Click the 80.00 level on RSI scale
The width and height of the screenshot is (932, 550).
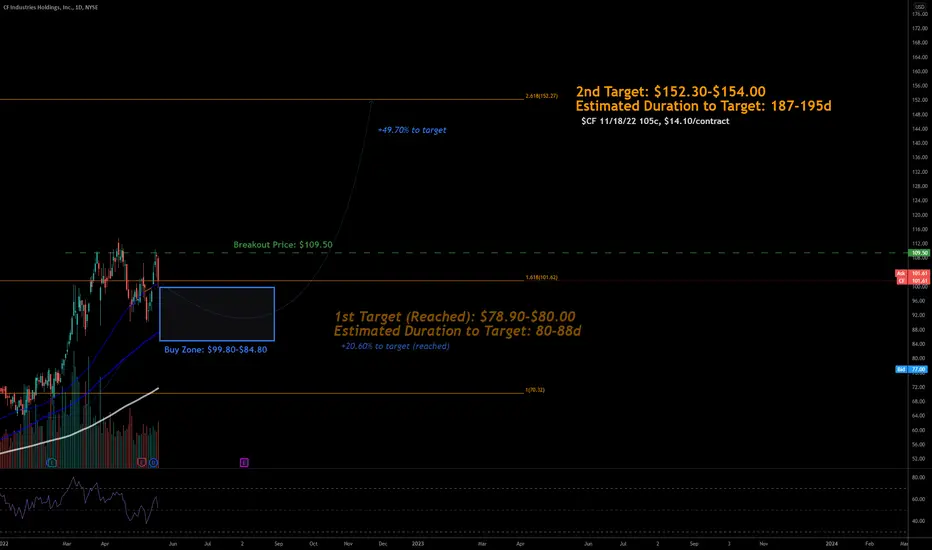[918, 477]
